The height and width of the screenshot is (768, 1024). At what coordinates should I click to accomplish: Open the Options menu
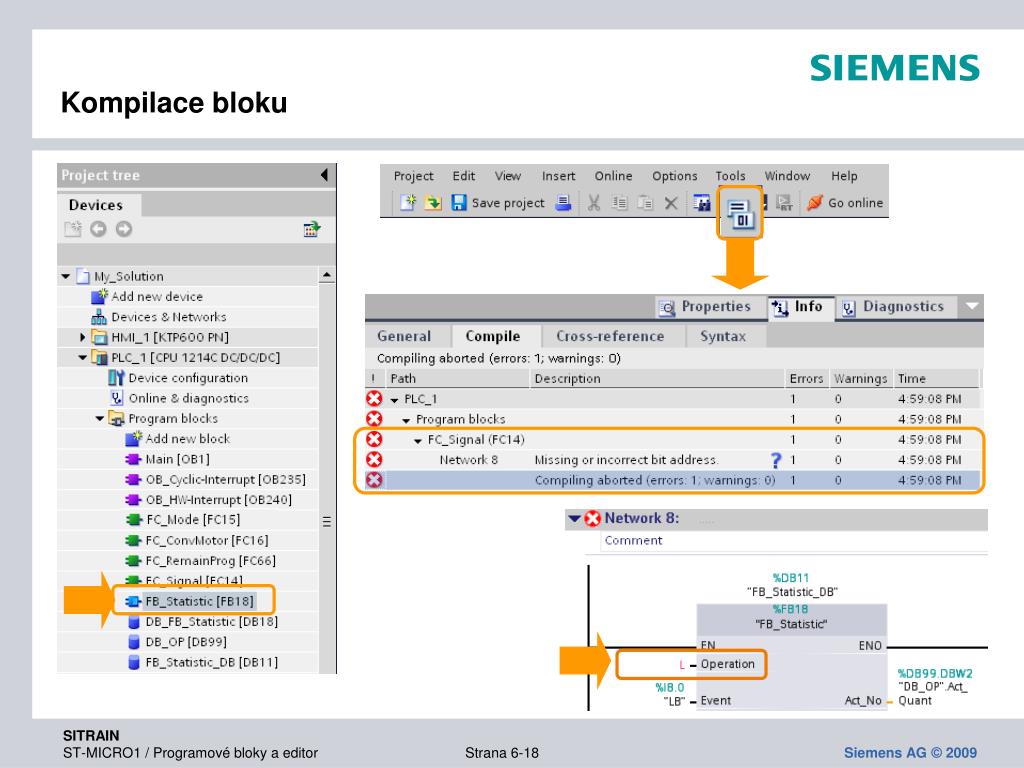click(675, 176)
